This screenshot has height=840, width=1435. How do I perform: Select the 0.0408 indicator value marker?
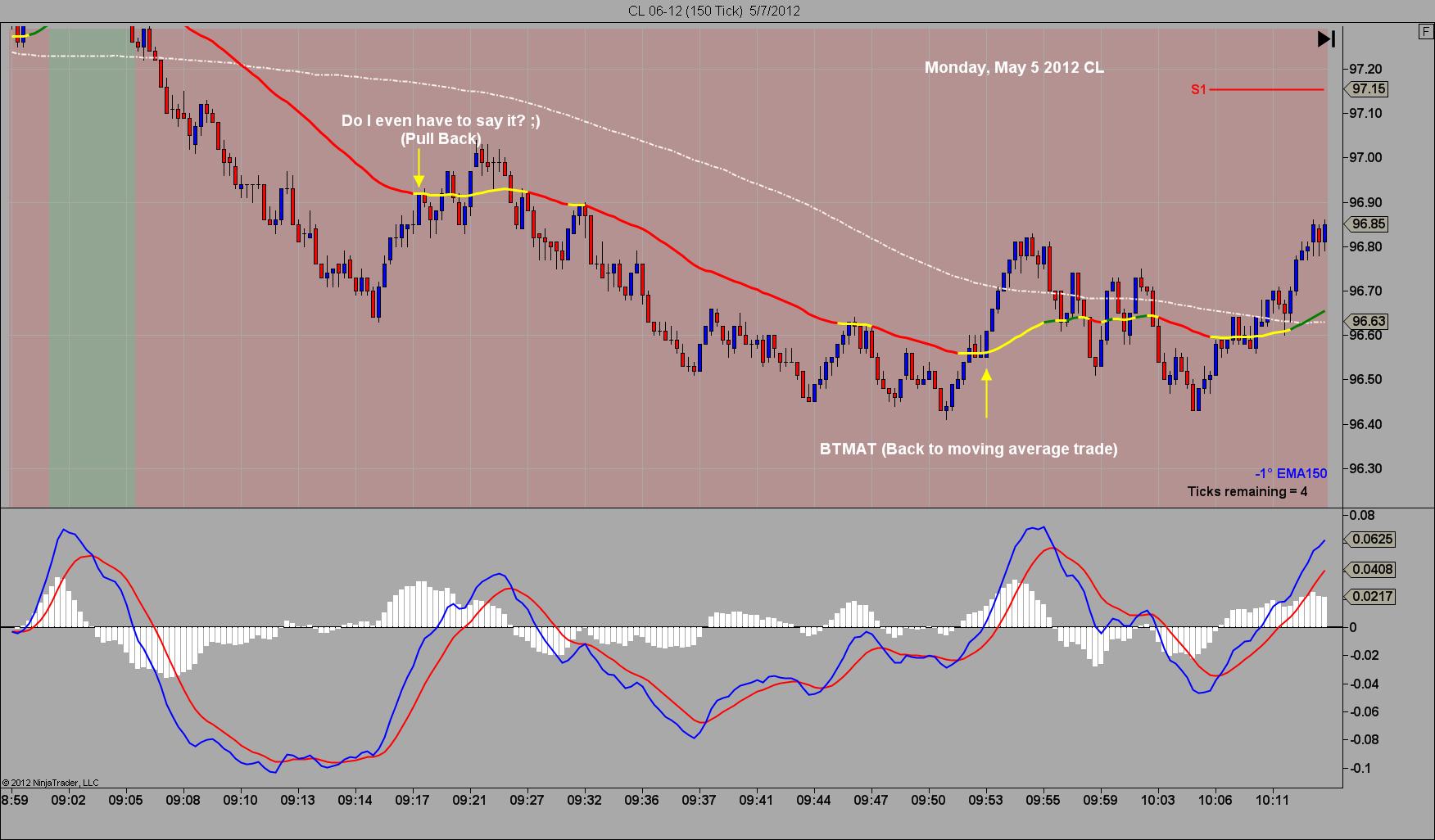(x=1370, y=569)
